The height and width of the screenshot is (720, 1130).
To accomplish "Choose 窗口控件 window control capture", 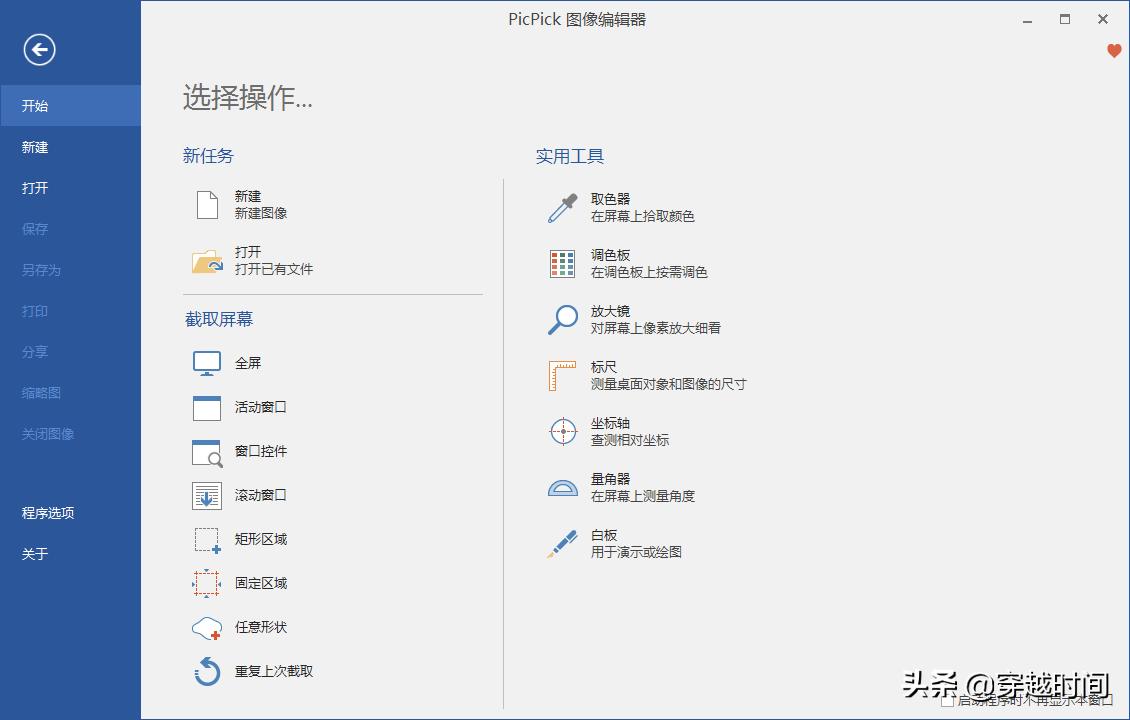I will coord(258,451).
